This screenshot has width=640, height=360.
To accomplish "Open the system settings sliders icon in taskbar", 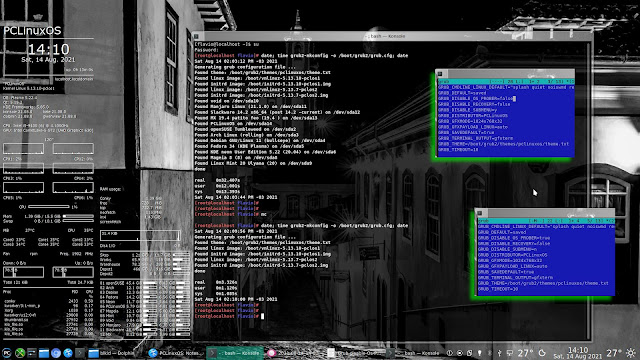I will [x=31, y=353].
